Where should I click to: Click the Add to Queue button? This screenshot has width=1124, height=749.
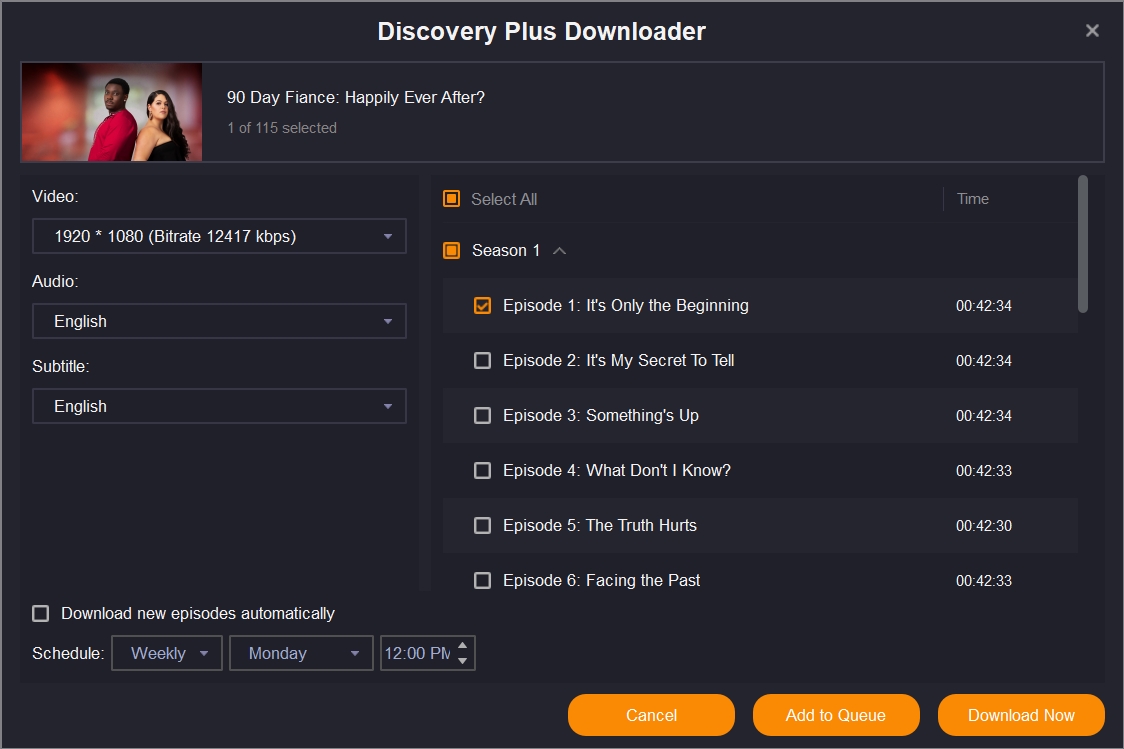click(835, 715)
